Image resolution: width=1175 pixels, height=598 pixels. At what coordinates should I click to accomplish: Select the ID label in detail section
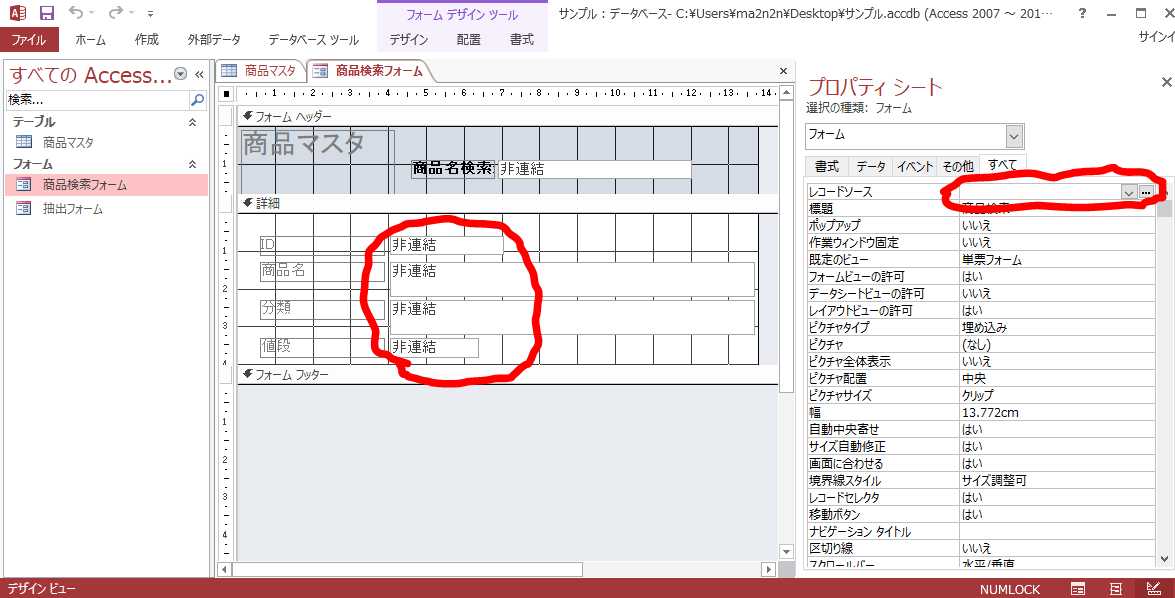click(x=321, y=245)
